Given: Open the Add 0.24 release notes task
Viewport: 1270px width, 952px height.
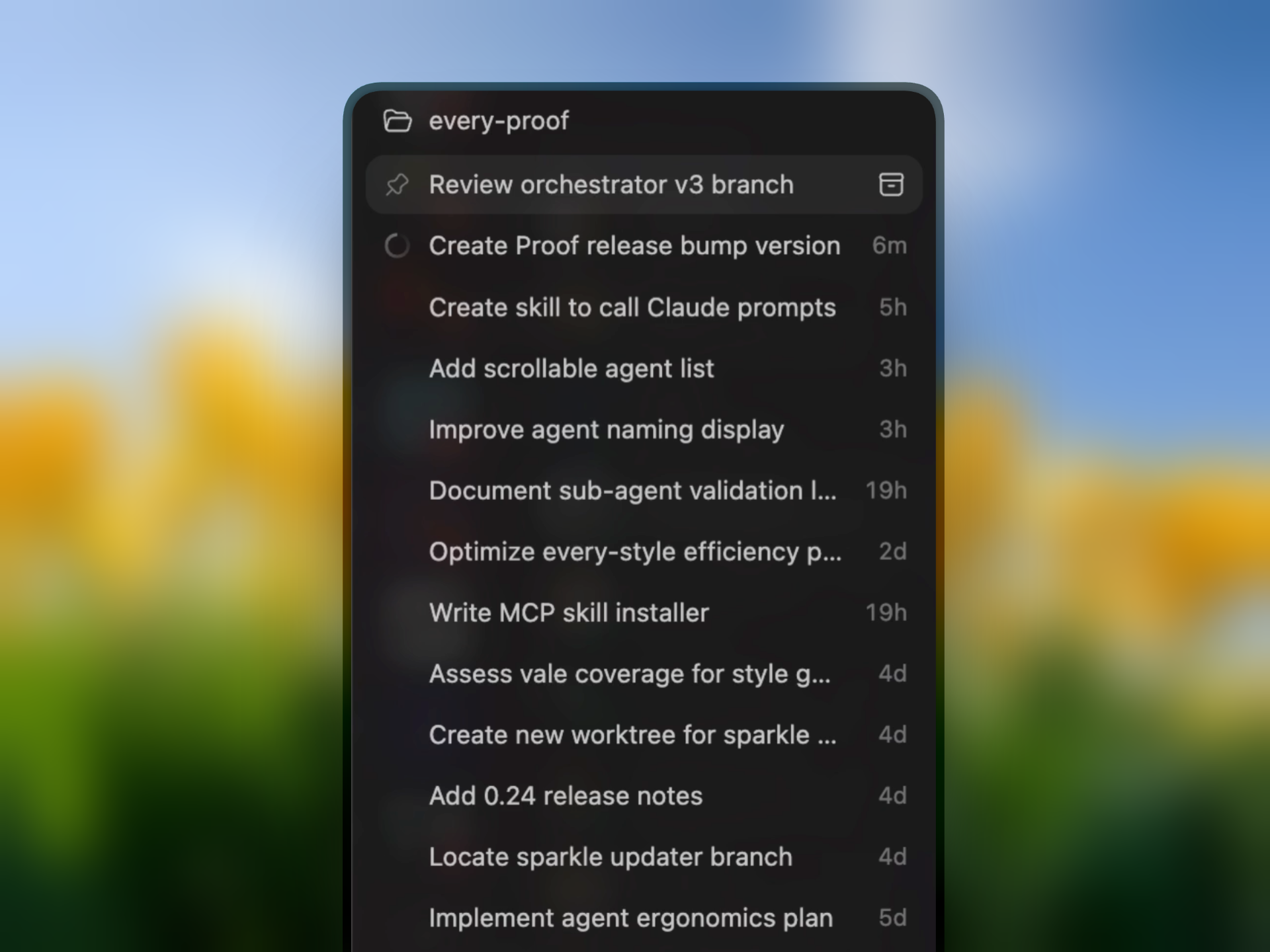Looking at the screenshot, I should (x=566, y=796).
